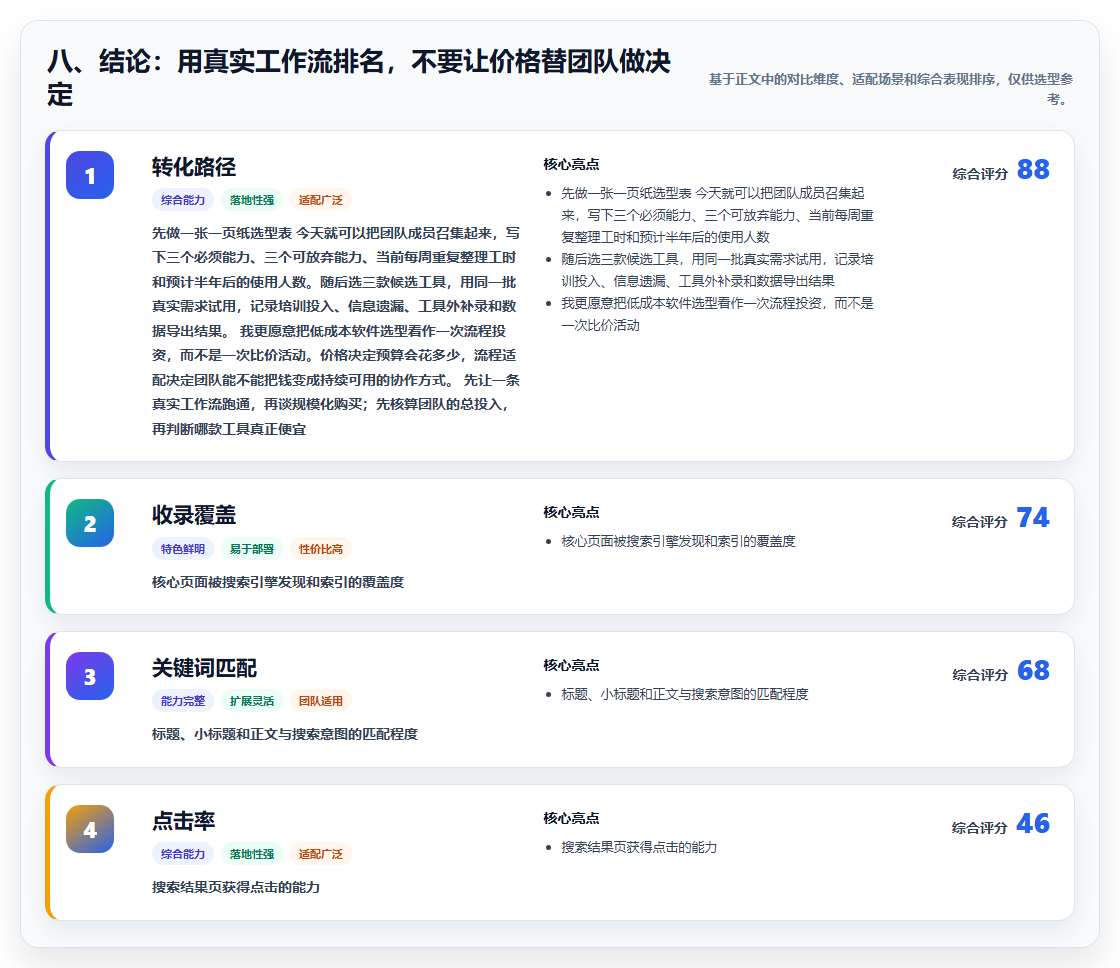Click the rank 4 number badge
1120x968 pixels.
point(90,829)
